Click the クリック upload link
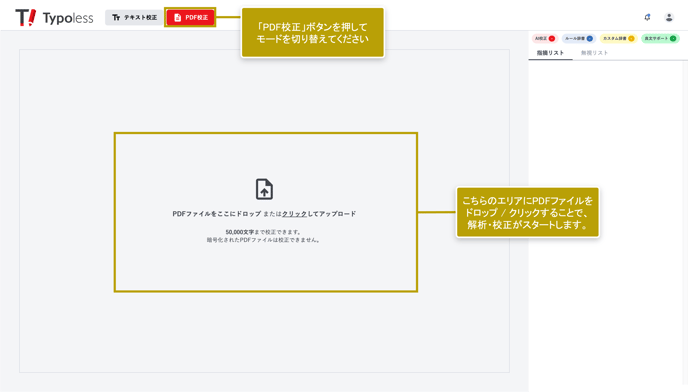 tap(294, 214)
